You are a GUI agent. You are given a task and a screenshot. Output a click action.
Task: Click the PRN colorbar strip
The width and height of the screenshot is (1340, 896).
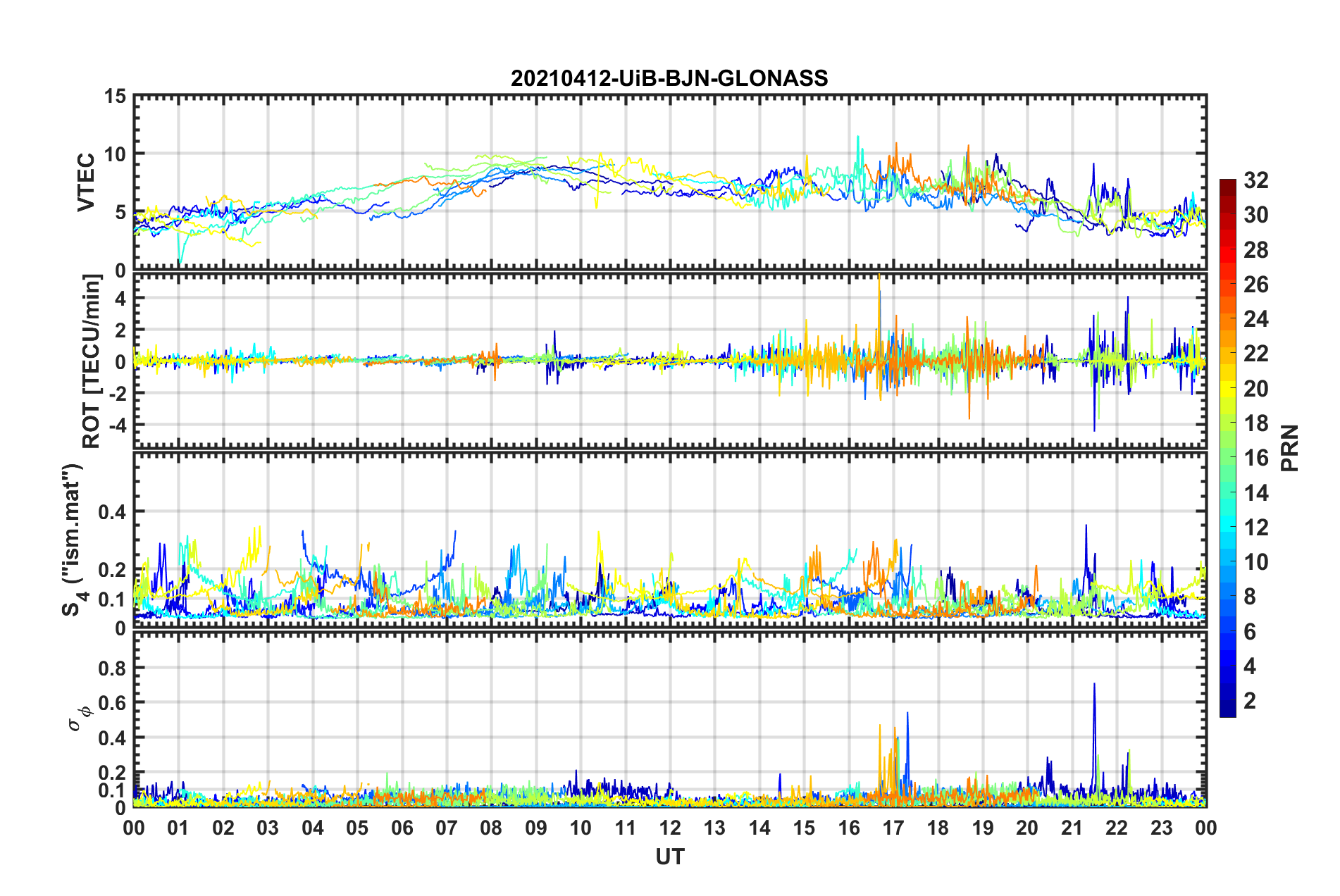tap(1228, 448)
